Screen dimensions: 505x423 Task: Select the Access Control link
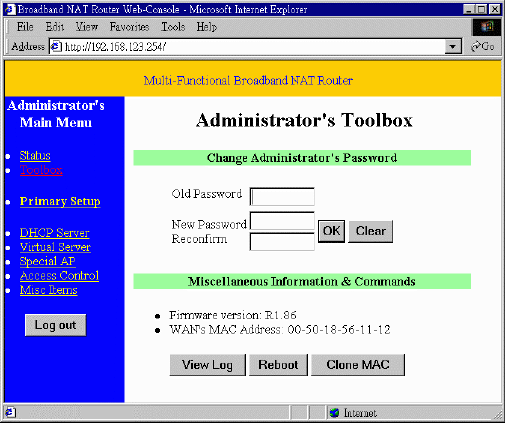click(59, 276)
